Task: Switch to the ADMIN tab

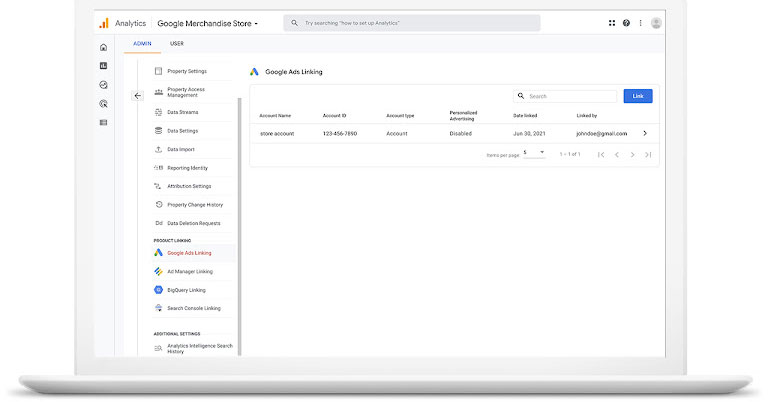Action: tap(143, 44)
